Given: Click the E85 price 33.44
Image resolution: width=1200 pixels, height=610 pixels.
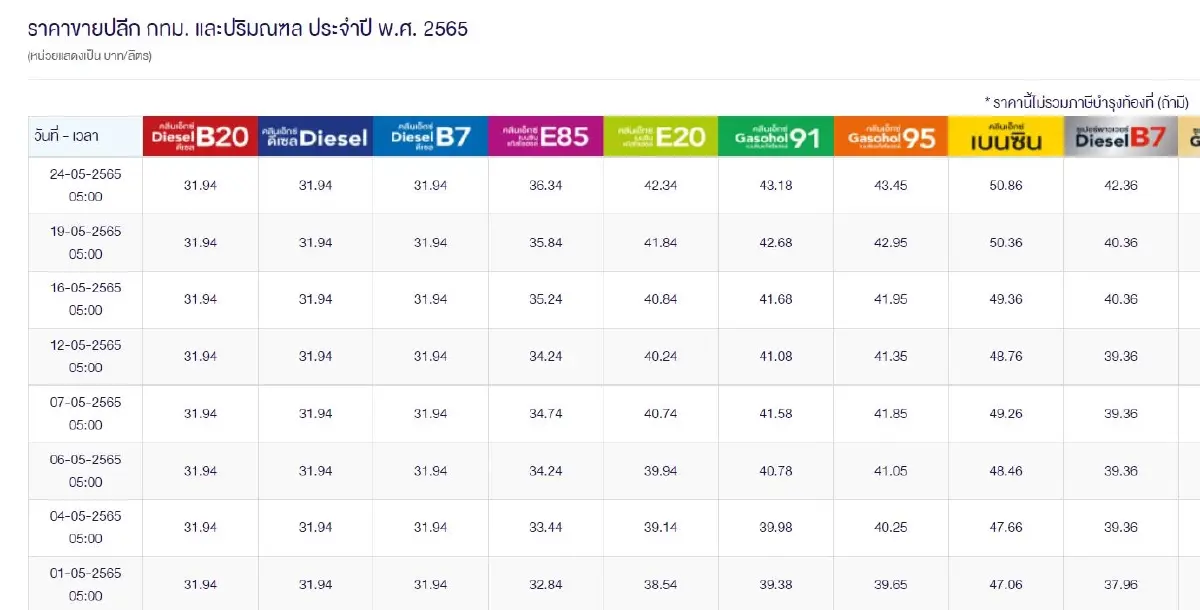Looking at the screenshot, I should click(546, 527).
